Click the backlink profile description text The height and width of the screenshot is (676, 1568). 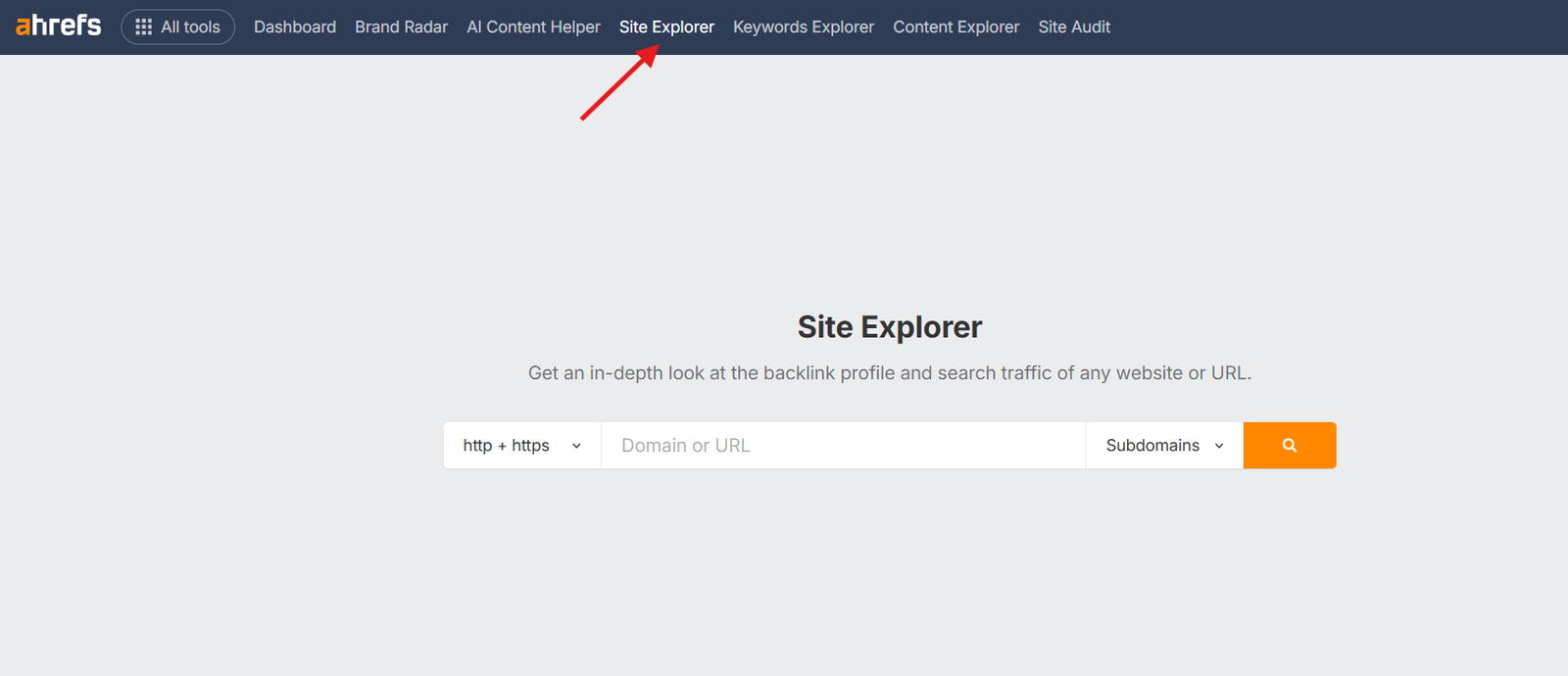pyautogui.click(x=890, y=373)
